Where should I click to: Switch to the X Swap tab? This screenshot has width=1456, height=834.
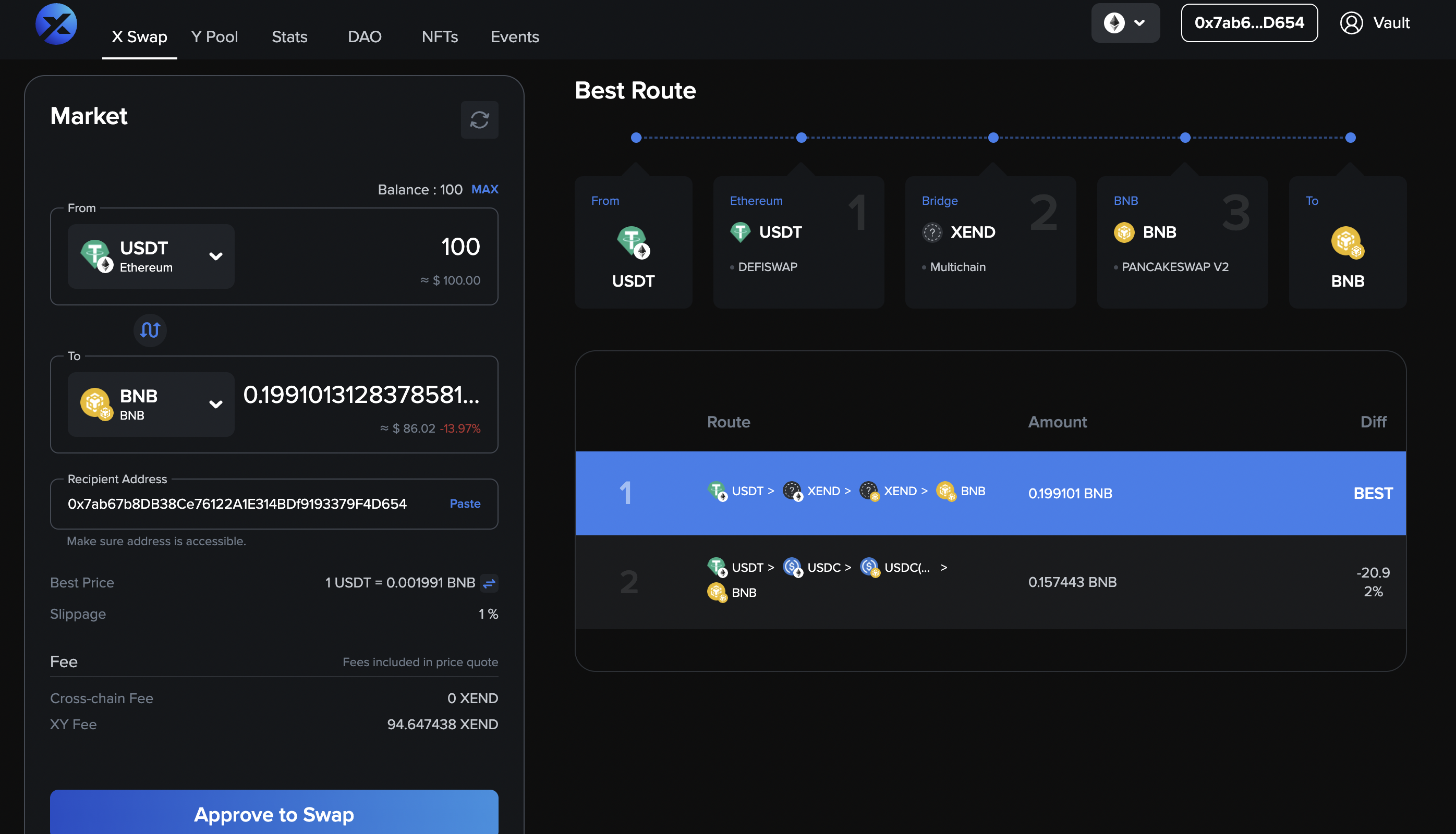[139, 36]
